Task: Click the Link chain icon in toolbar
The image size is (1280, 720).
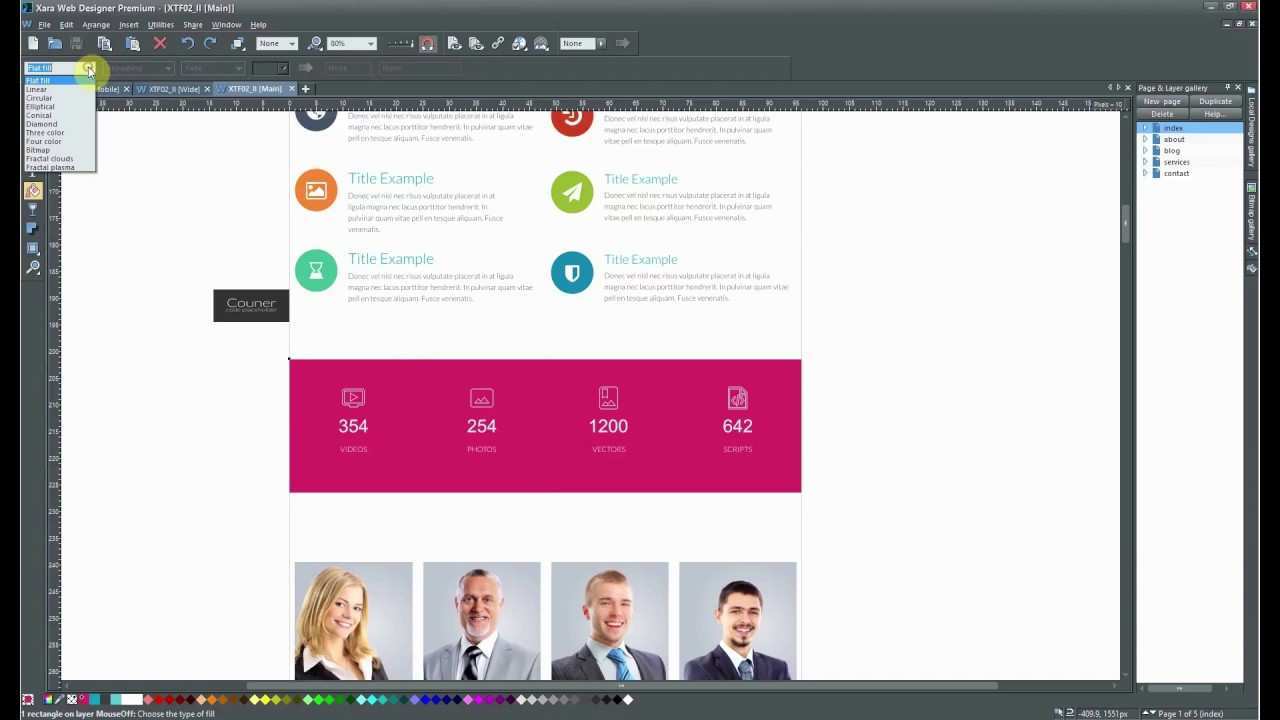Action: [x=498, y=43]
